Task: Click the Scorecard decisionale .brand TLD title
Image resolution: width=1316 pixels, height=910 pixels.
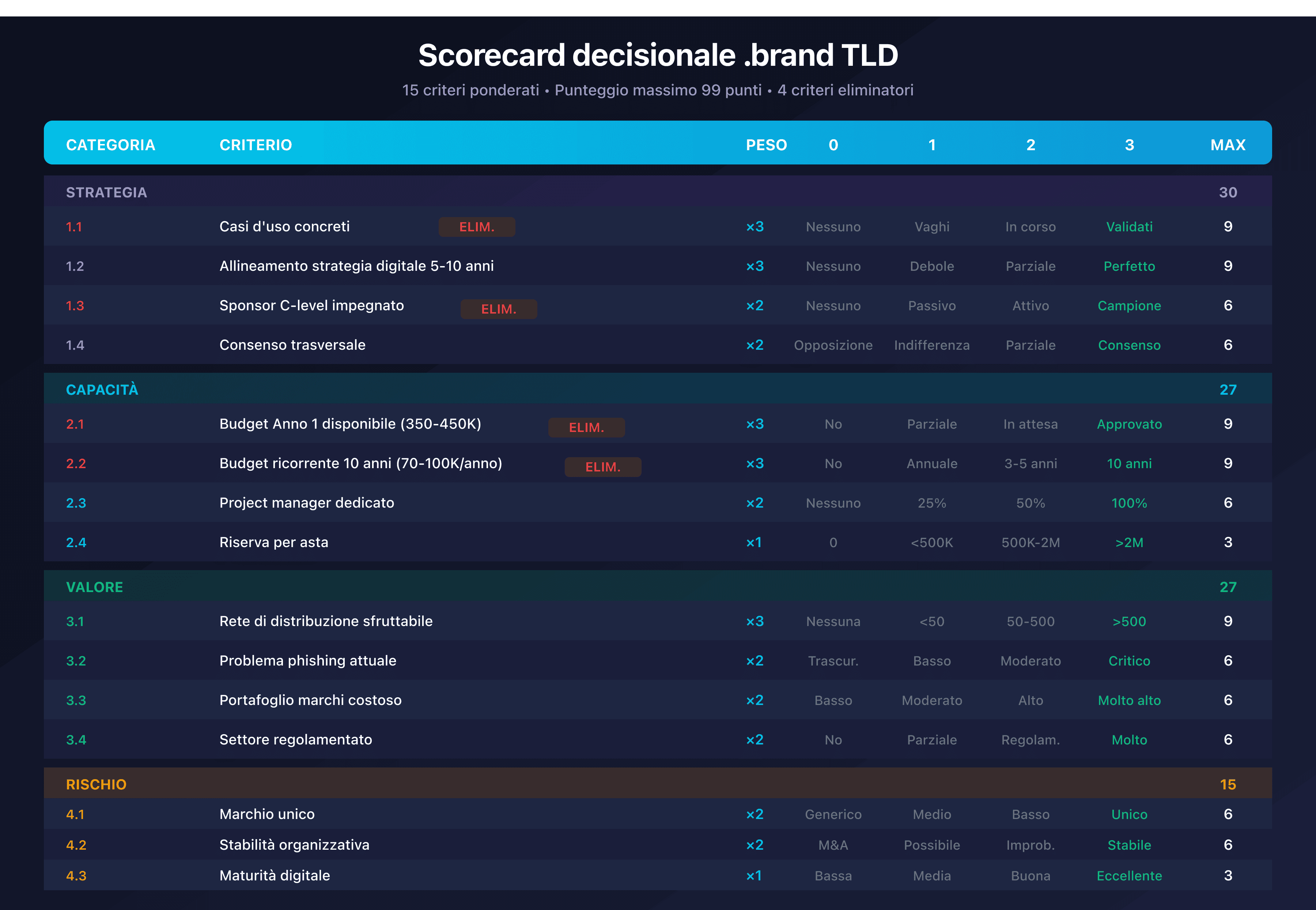Action: 658,55
